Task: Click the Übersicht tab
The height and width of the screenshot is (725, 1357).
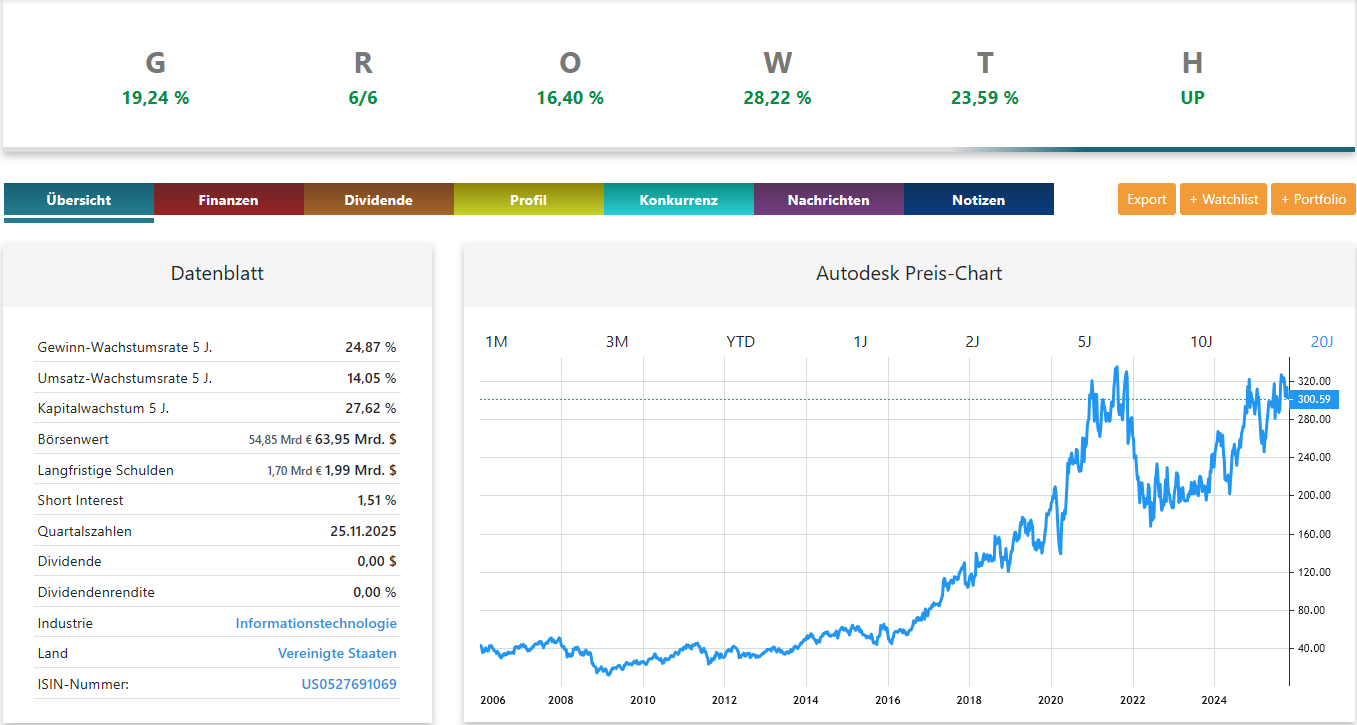Action: [78, 200]
